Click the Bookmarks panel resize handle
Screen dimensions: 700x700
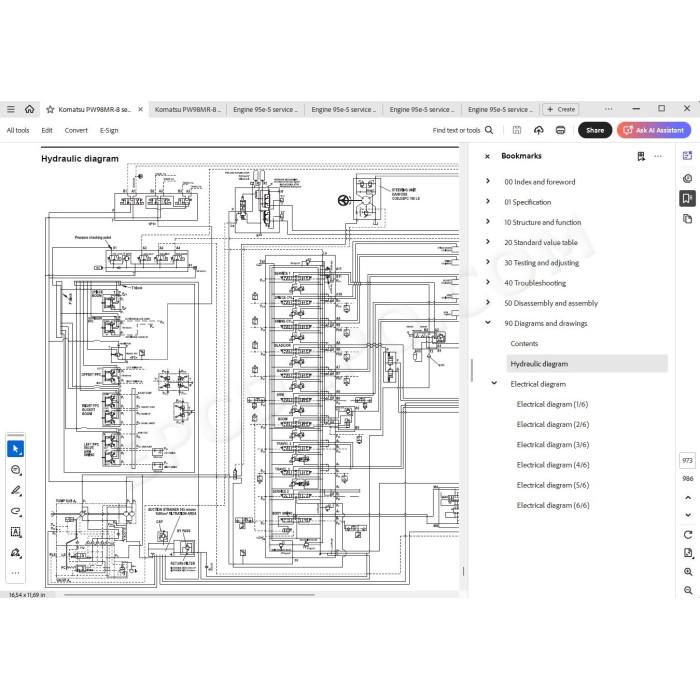tap(471, 370)
